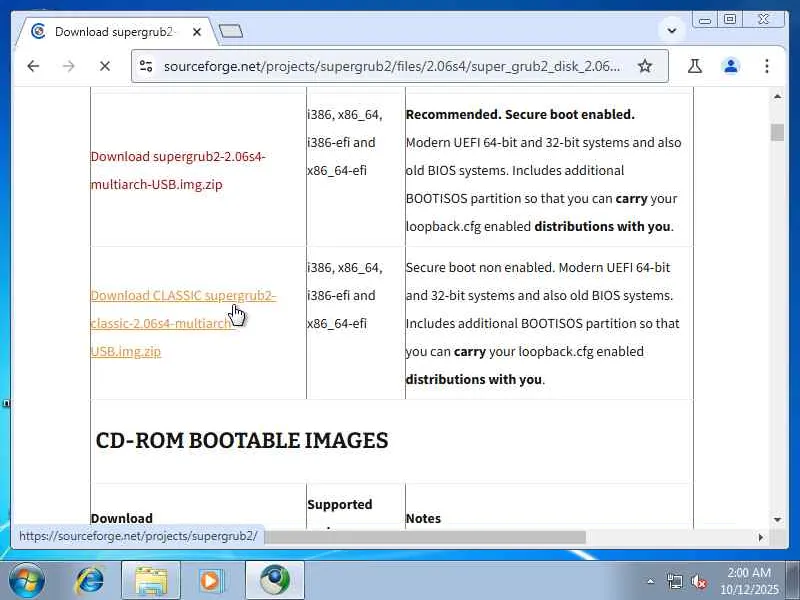800x600 pixels.
Task: Click the horizontal scrollbar right arrow
Action: point(760,537)
